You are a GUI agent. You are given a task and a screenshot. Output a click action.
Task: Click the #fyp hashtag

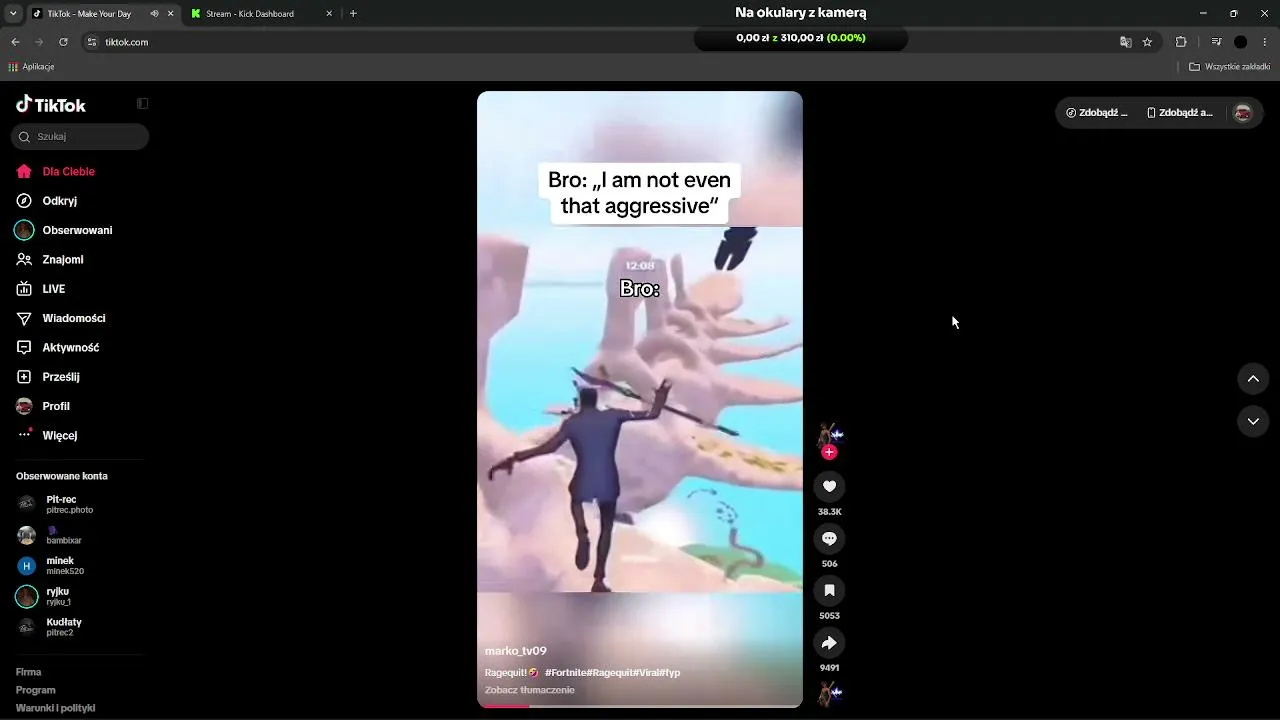(x=671, y=673)
